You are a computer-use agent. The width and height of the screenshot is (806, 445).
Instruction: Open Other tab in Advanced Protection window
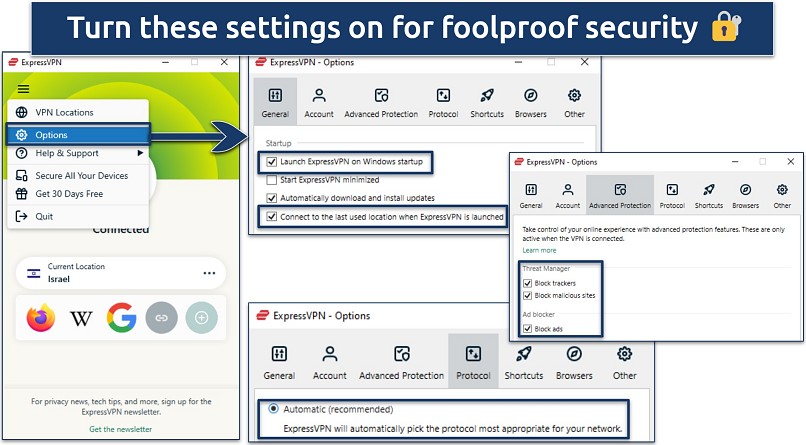point(782,195)
